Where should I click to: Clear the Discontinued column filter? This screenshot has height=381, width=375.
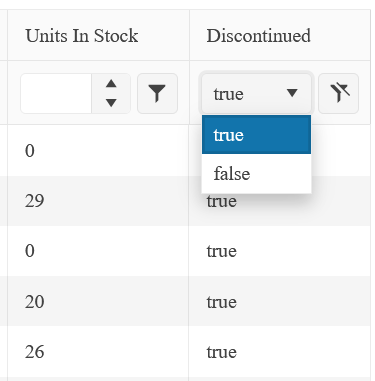coord(338,93)
